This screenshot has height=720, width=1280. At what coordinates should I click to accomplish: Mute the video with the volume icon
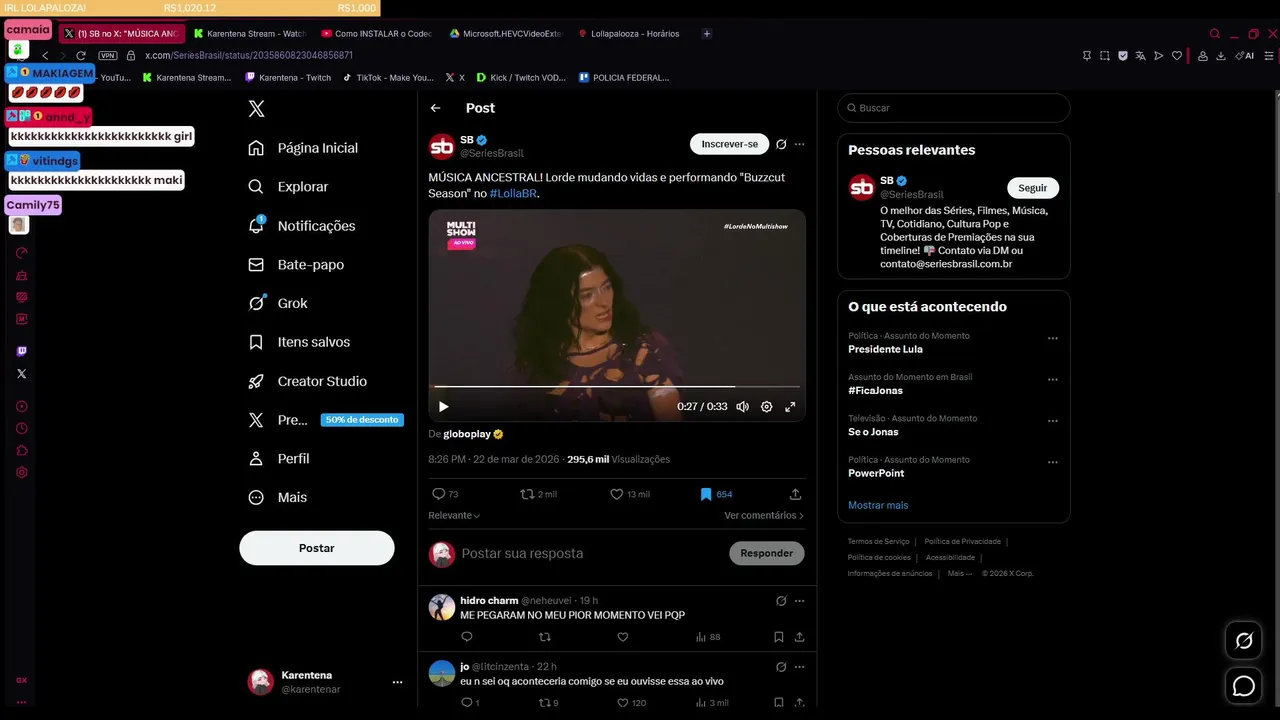742,407
